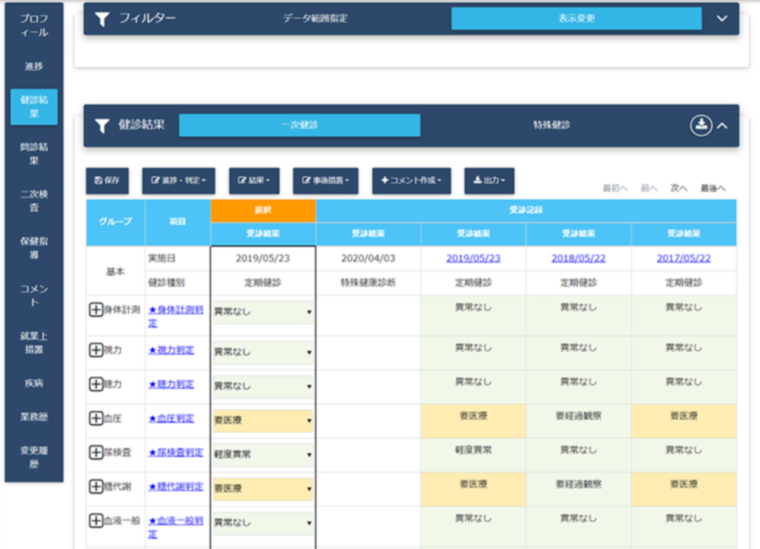Screen dimensions: 760x549
Task: Click 次へ to go to next records
Action: point(679,187)
